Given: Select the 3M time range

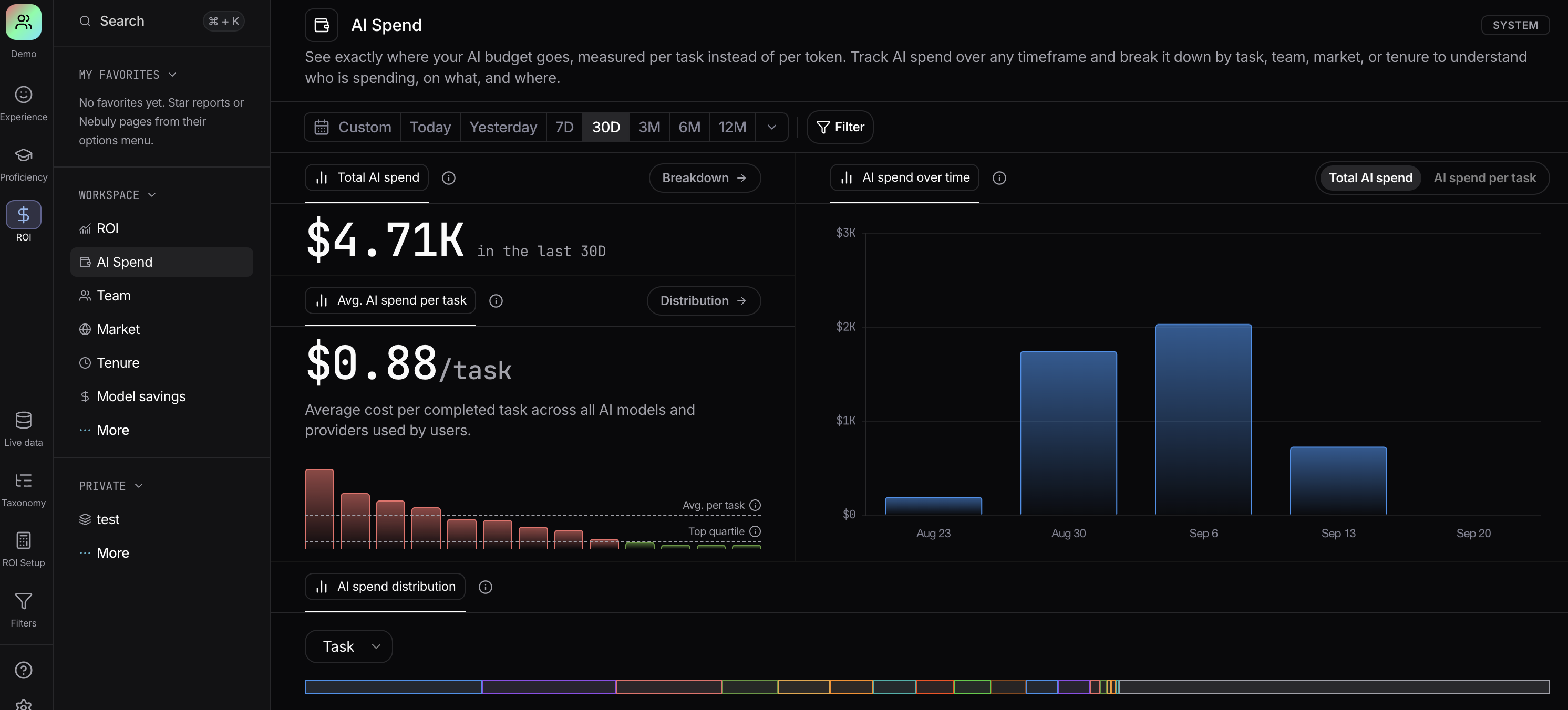Looking at the screenshot, I should click(x=649, y=127).
